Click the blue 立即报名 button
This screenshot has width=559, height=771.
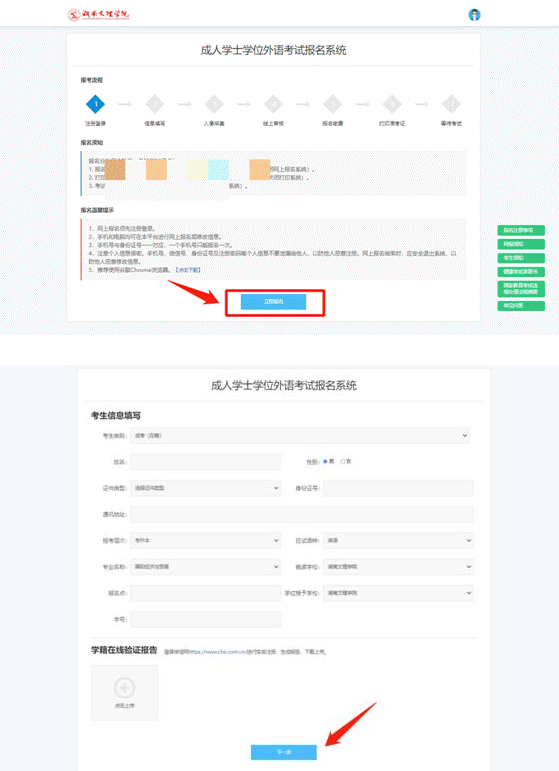click(x=273, y=302)
